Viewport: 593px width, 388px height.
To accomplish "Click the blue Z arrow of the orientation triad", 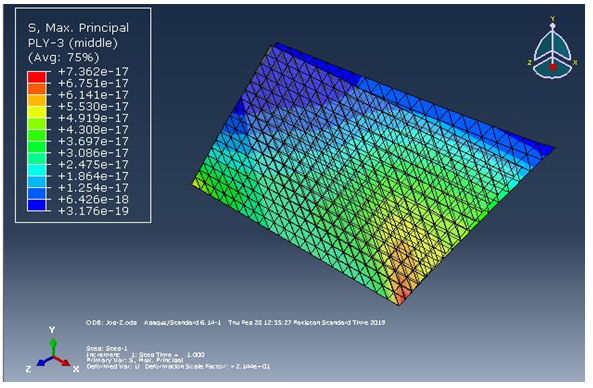I will [45, 361].
